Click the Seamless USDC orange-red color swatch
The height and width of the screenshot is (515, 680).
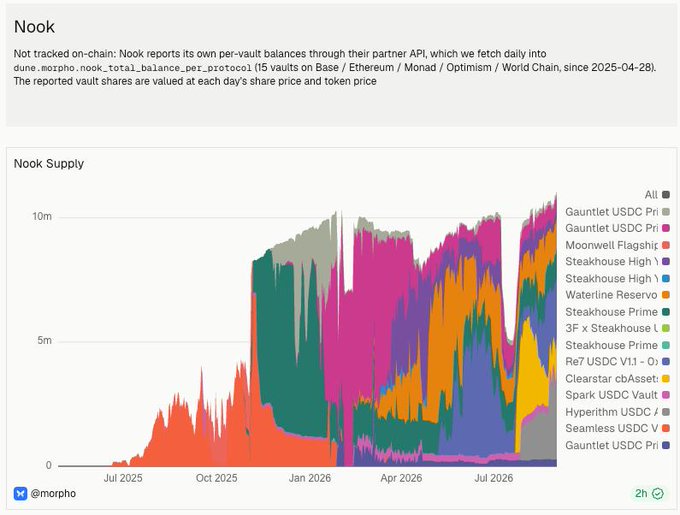[x=666, y=428]
